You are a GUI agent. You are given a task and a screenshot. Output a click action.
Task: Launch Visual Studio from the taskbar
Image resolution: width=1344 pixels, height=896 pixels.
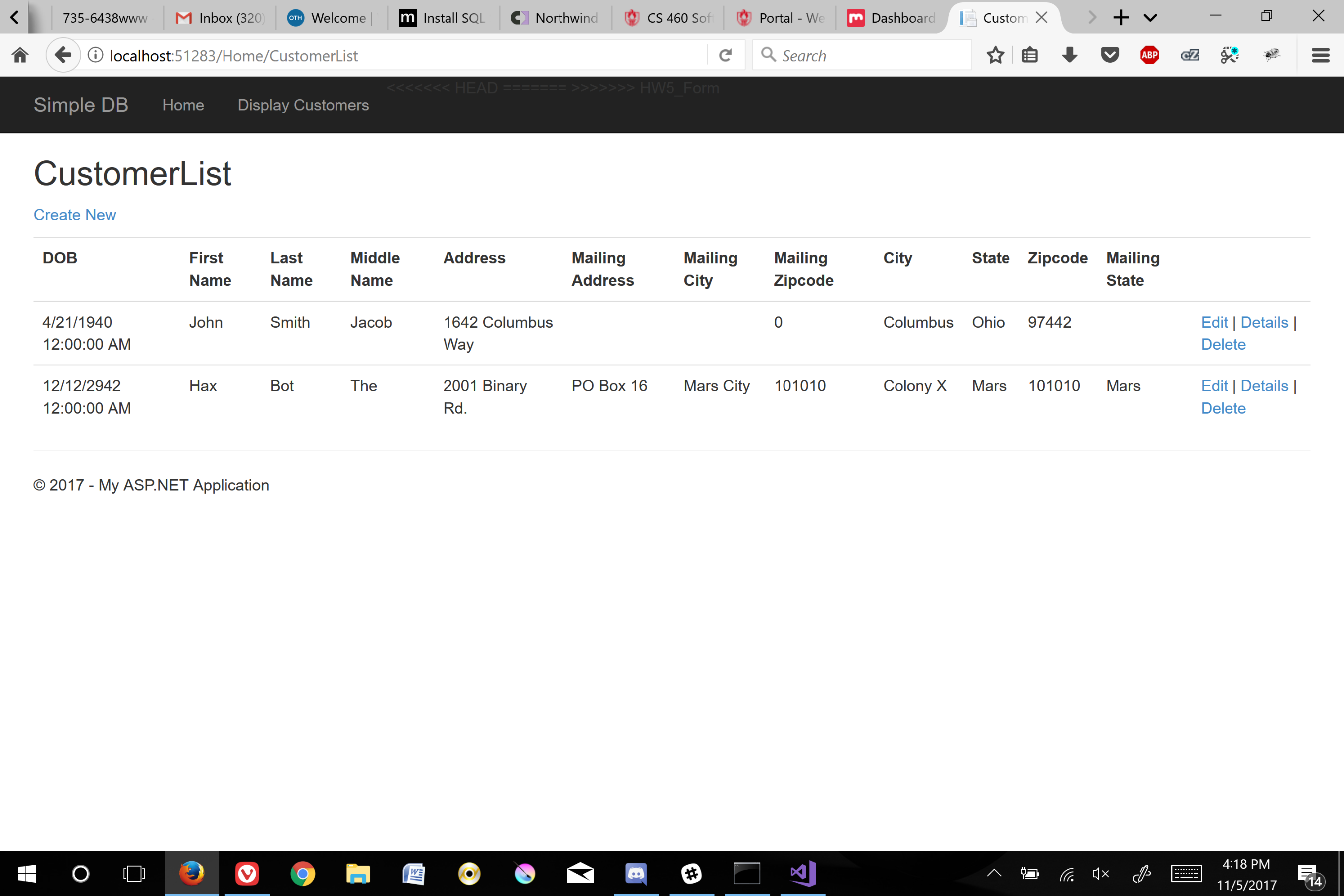pos(802,873)
